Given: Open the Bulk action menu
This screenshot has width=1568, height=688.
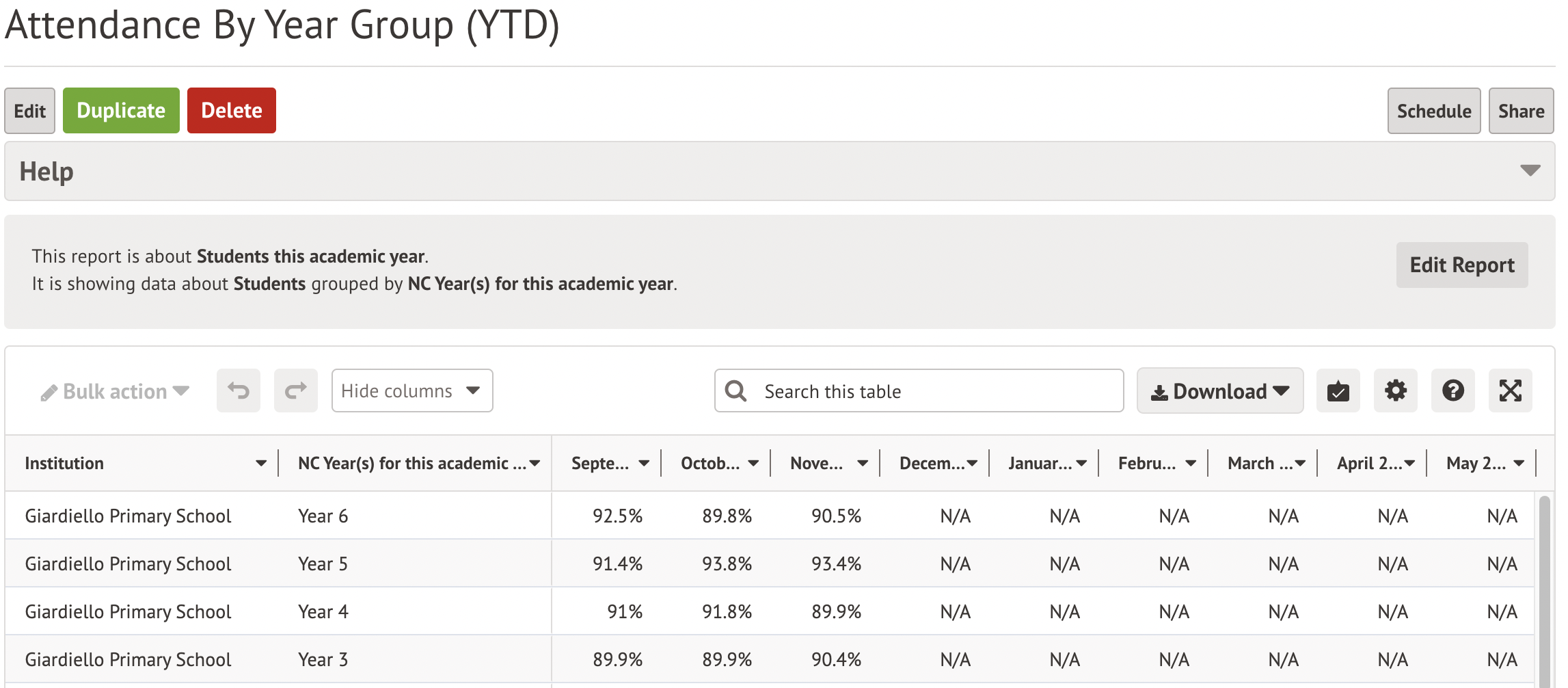Looking at the screenshot, I should tap(115, 391).
